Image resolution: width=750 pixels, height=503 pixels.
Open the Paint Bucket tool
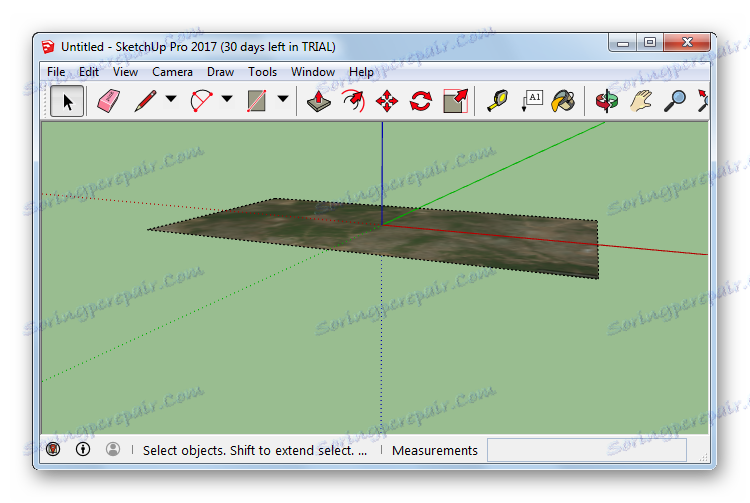563,101
